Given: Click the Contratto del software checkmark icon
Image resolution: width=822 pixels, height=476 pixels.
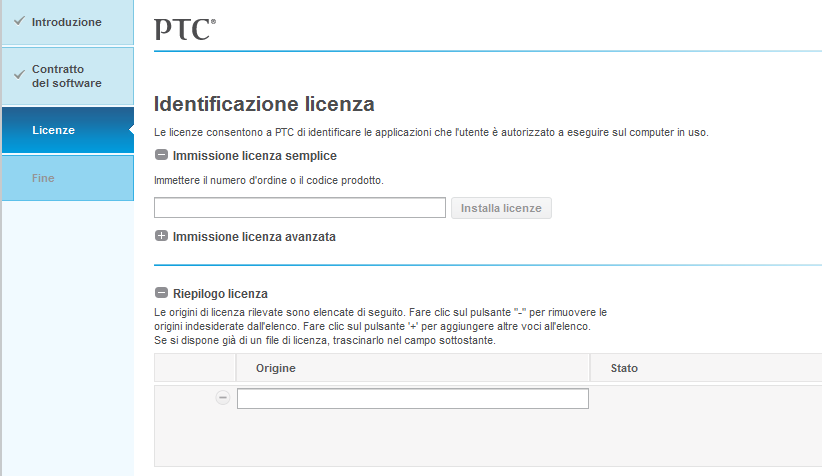Looking at the screenshot, I should (19, 74).
